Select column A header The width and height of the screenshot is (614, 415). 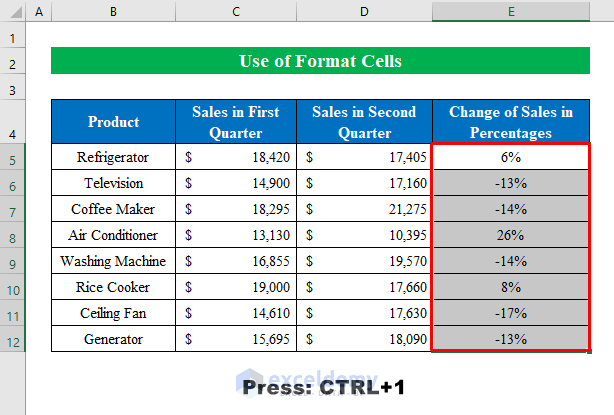click(39, 11)
